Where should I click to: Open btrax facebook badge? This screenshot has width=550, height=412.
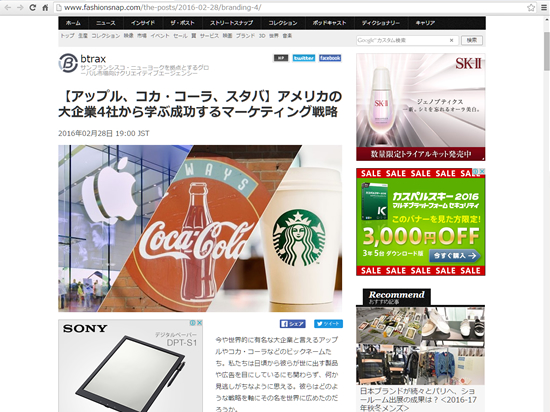pyautogui.click(x=330, y=58)
